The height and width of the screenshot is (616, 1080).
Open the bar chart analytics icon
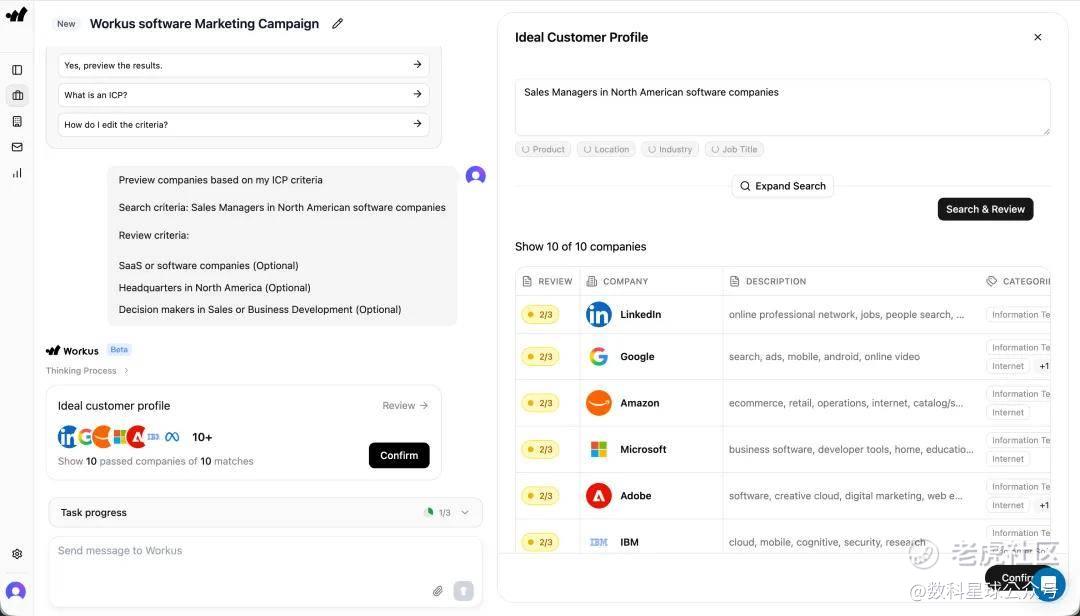pos(17,173)
